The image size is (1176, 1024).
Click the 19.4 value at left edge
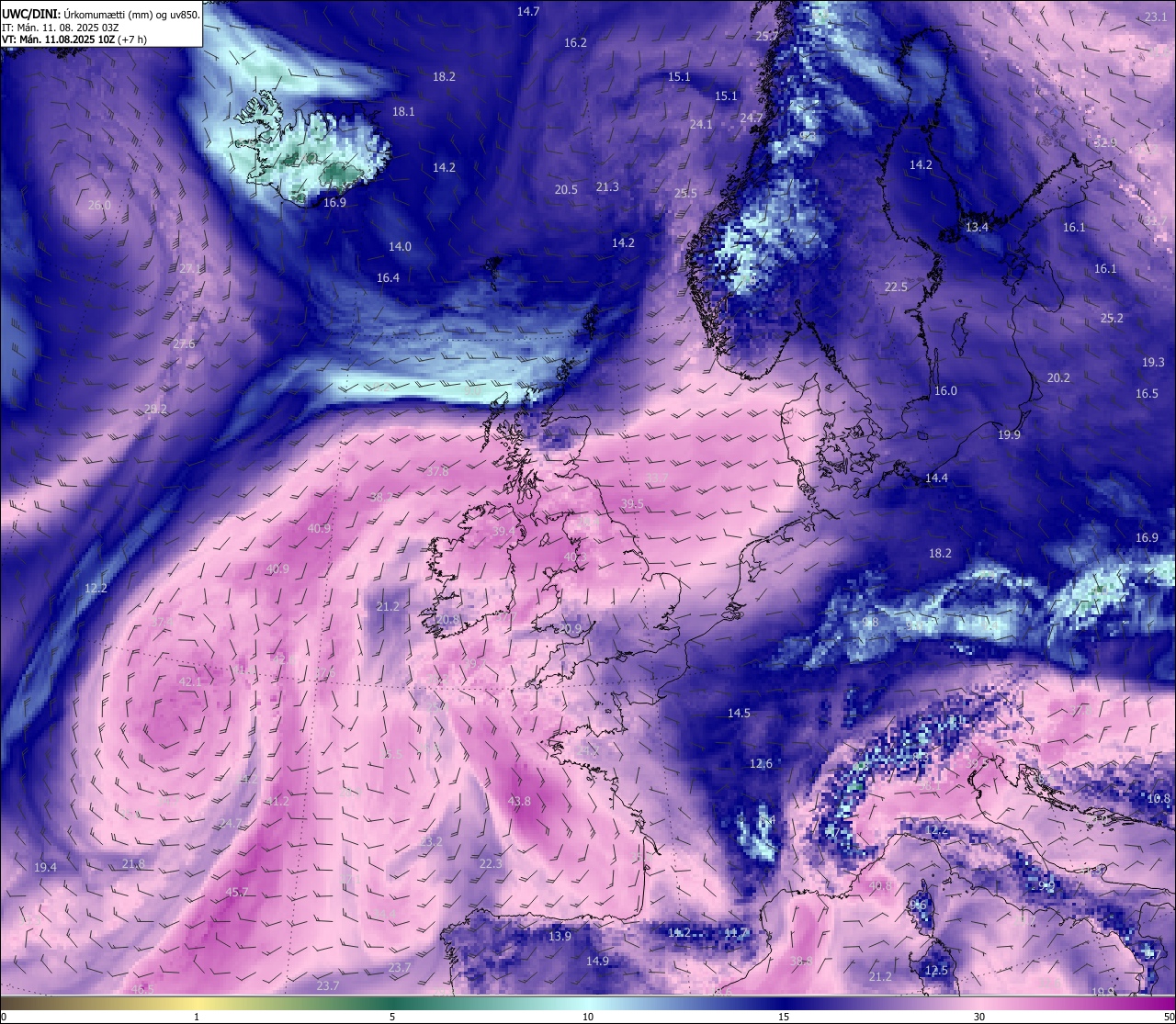[45, 867]
